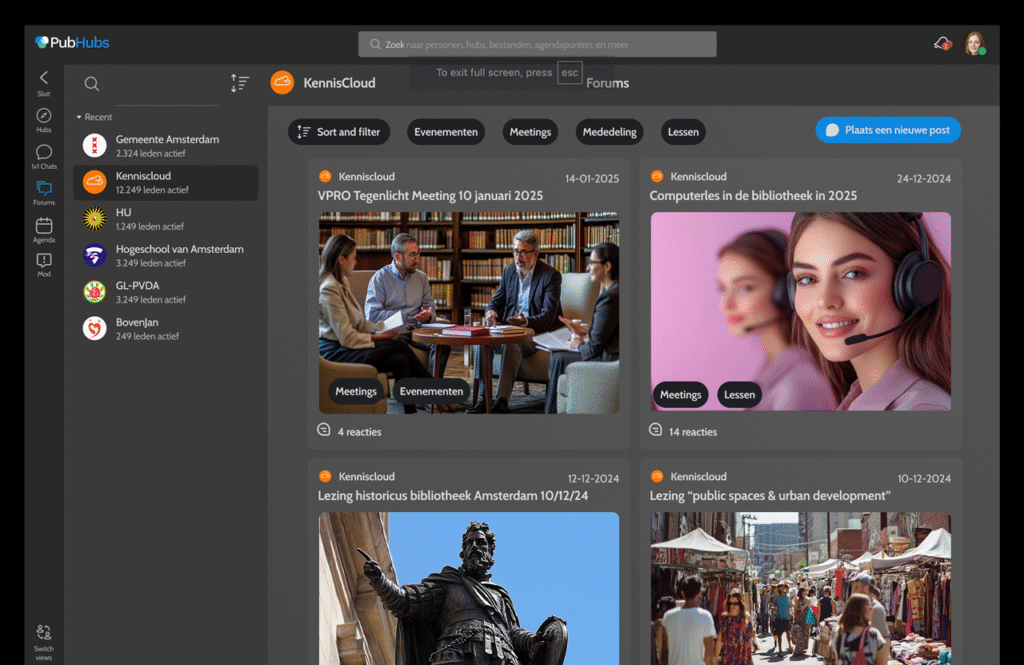The width and height of the screenshot is (1024, 665).
Task: Select the Forums sidebar icon
Action: coord(44,189)
